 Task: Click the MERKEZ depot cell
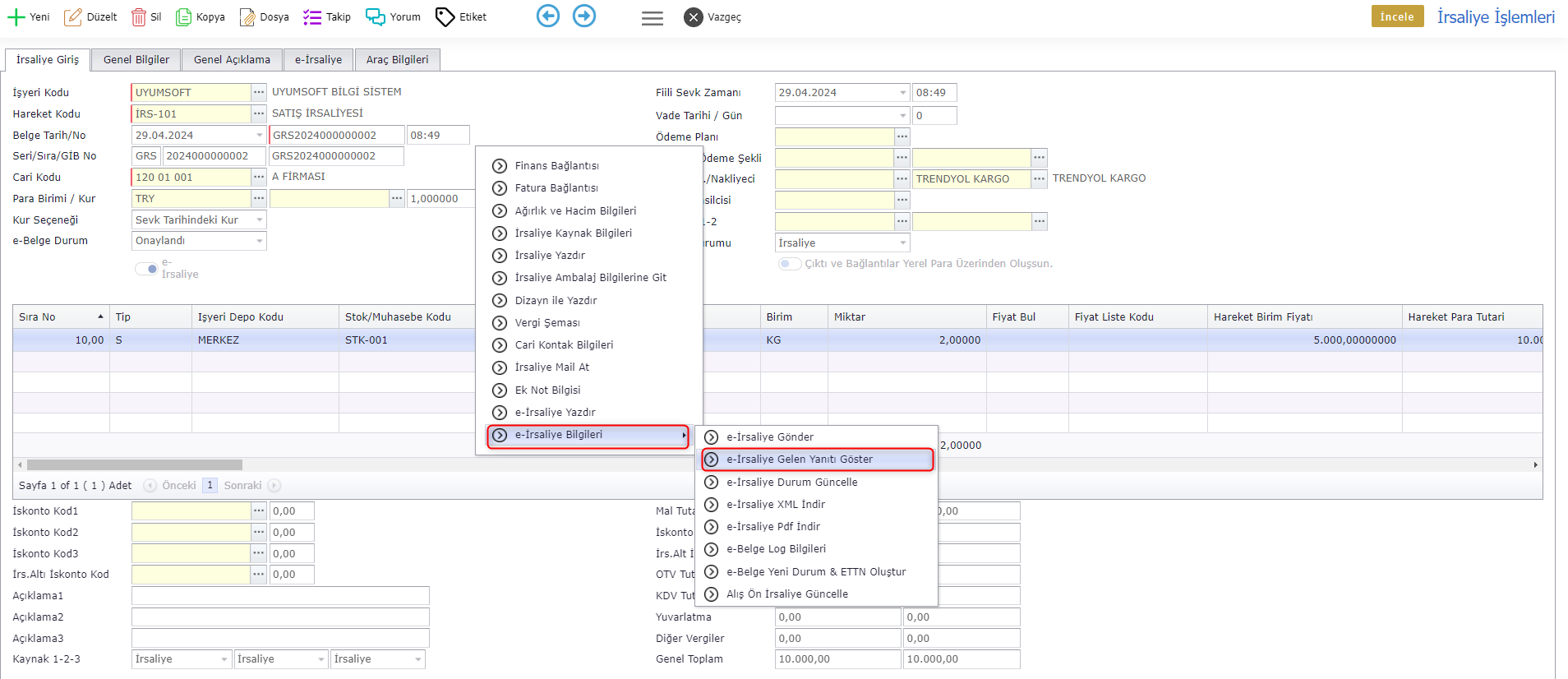pyautogui.click(x=265, y=339)
